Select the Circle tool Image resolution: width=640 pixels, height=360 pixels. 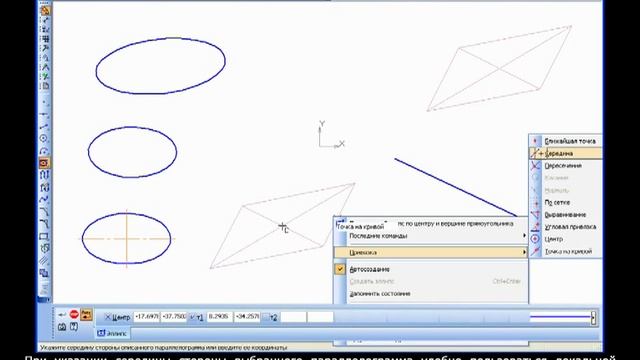tap(45, 139)
